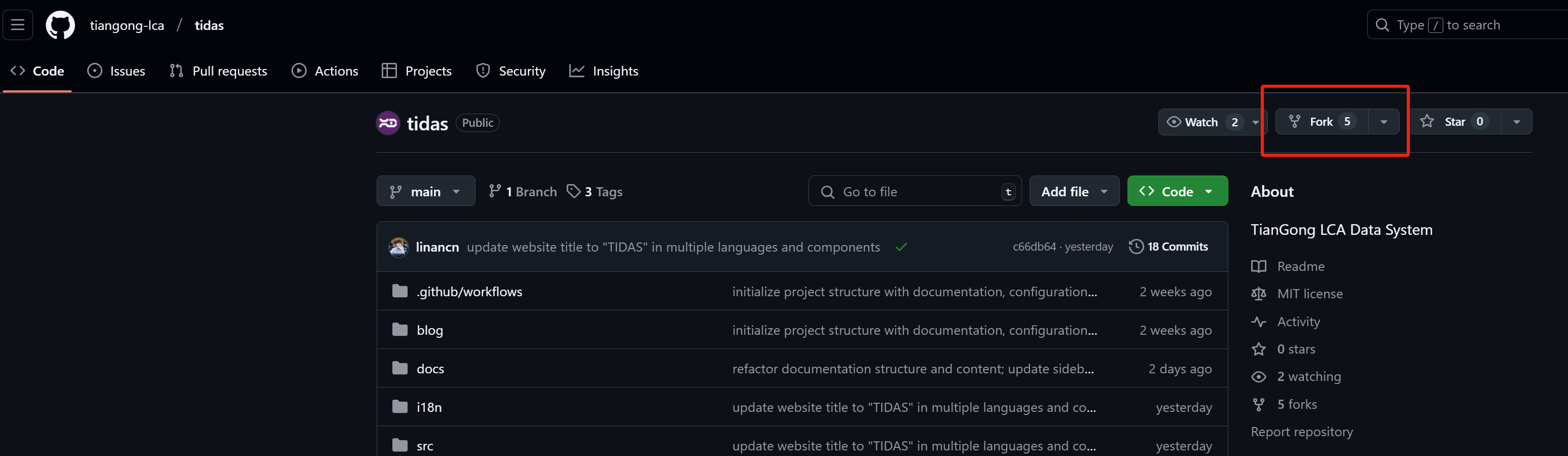Expand the Fork dropdown arrow
This screenshot has height=456, width=1568.
point(1383,122)
